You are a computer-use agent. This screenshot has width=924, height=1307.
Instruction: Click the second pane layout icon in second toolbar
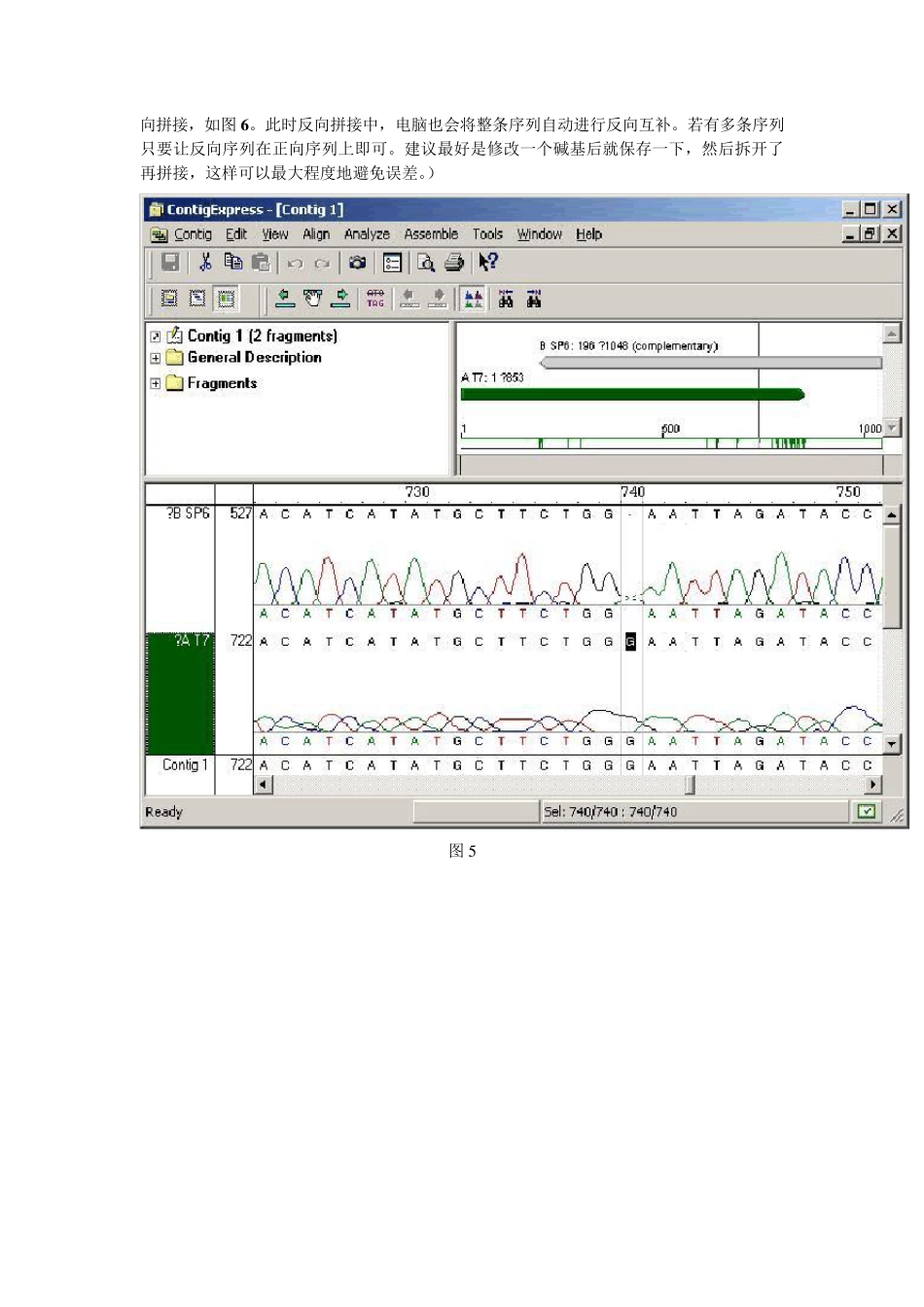(197, 299)
